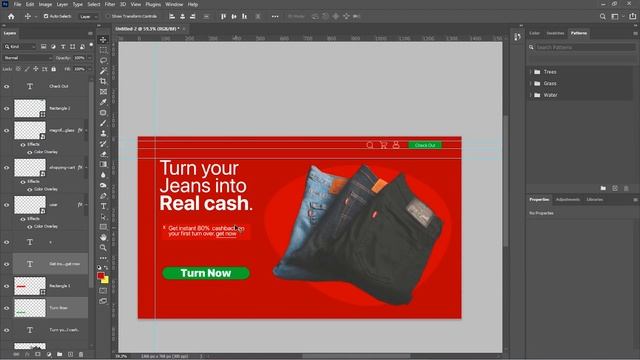The image size is (640, 360).
Task: Select the Crop tool
Action: click(103, 81)
